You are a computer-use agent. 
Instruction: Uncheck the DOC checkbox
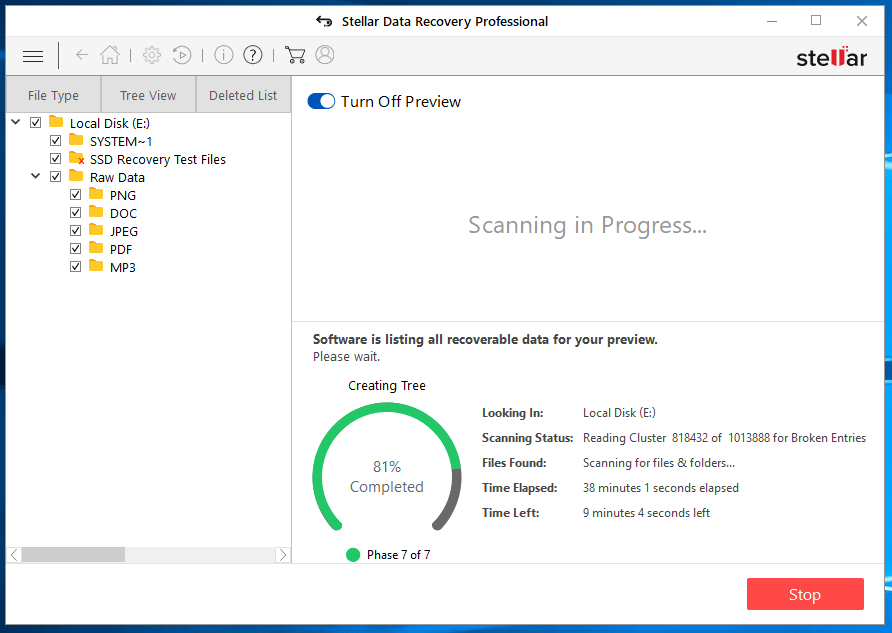coord(75,213)
